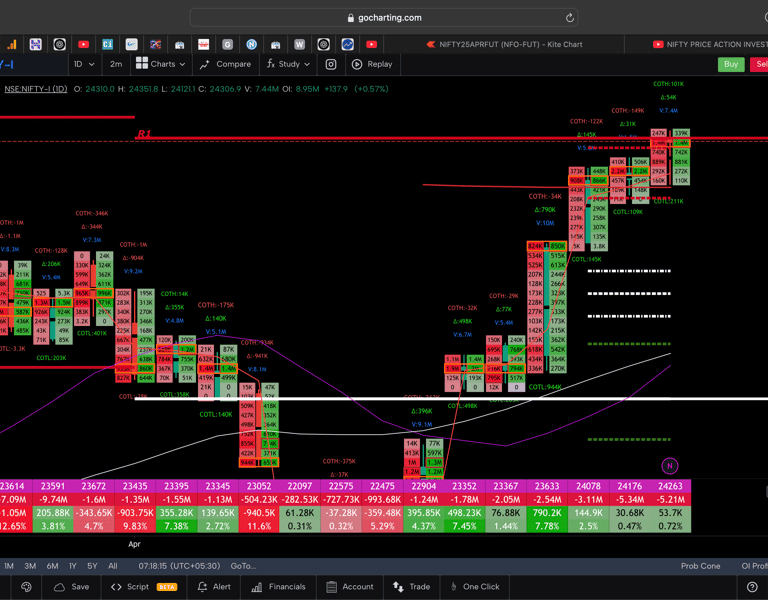Open the Script BETA editor
This screenshot has height=600, width=768.
(x=144, y=587)
